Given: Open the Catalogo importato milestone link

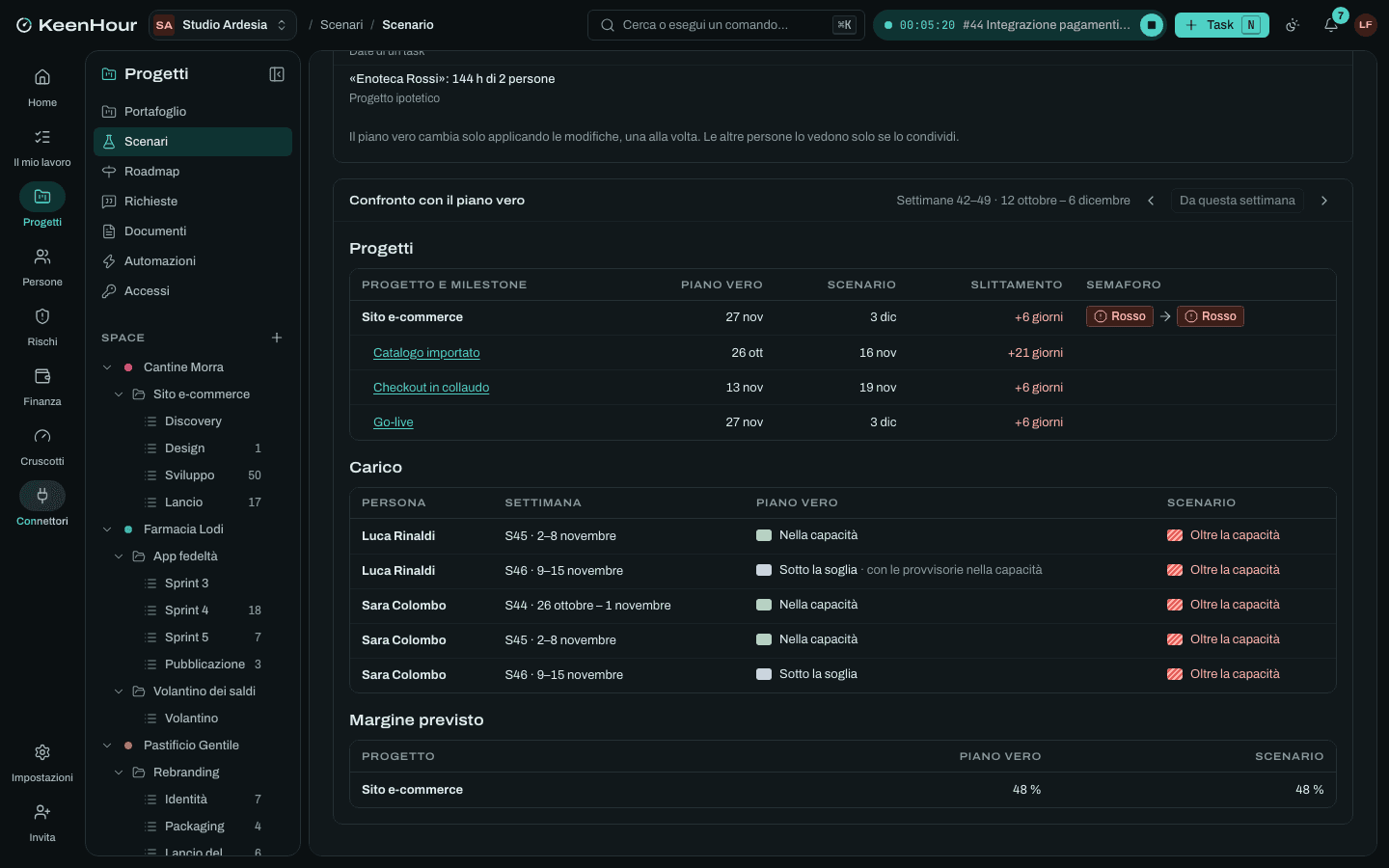Looking at the screenshot, I should [x=426, y=353].
